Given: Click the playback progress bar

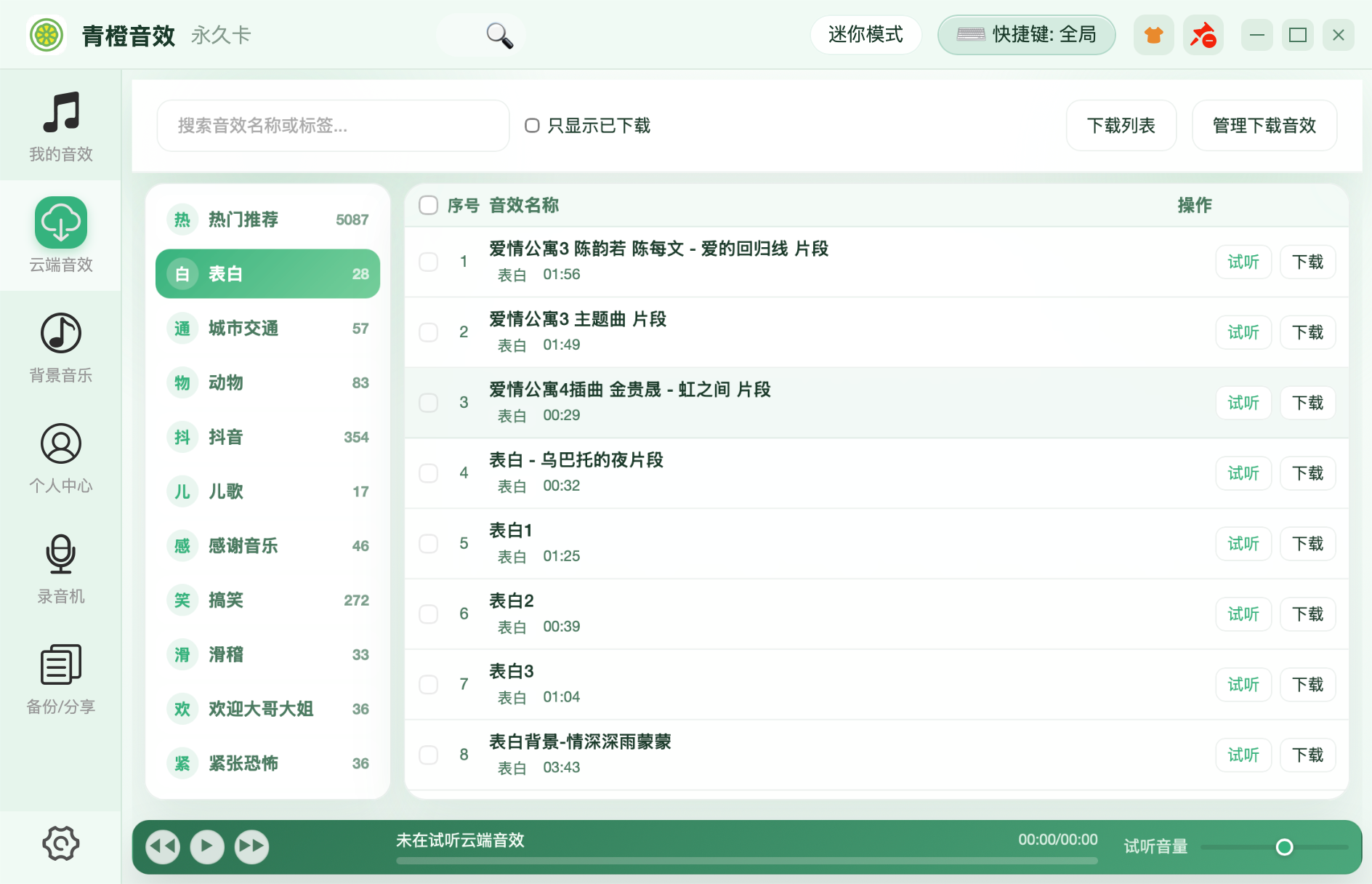Looking at the screenshot, I should 747,861.
